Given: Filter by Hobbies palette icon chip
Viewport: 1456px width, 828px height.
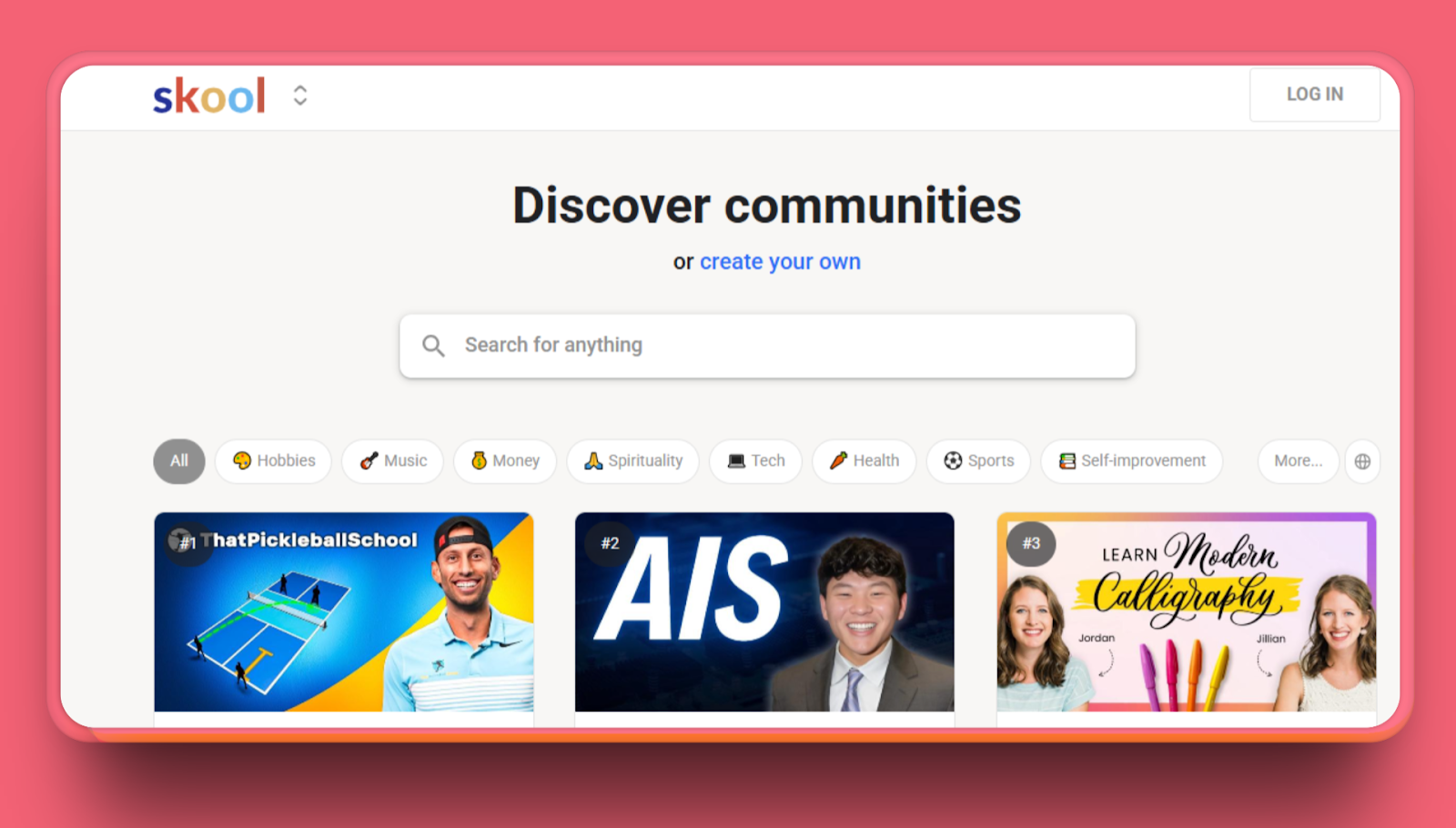Looking at the screenshot, I should [274, 461].
